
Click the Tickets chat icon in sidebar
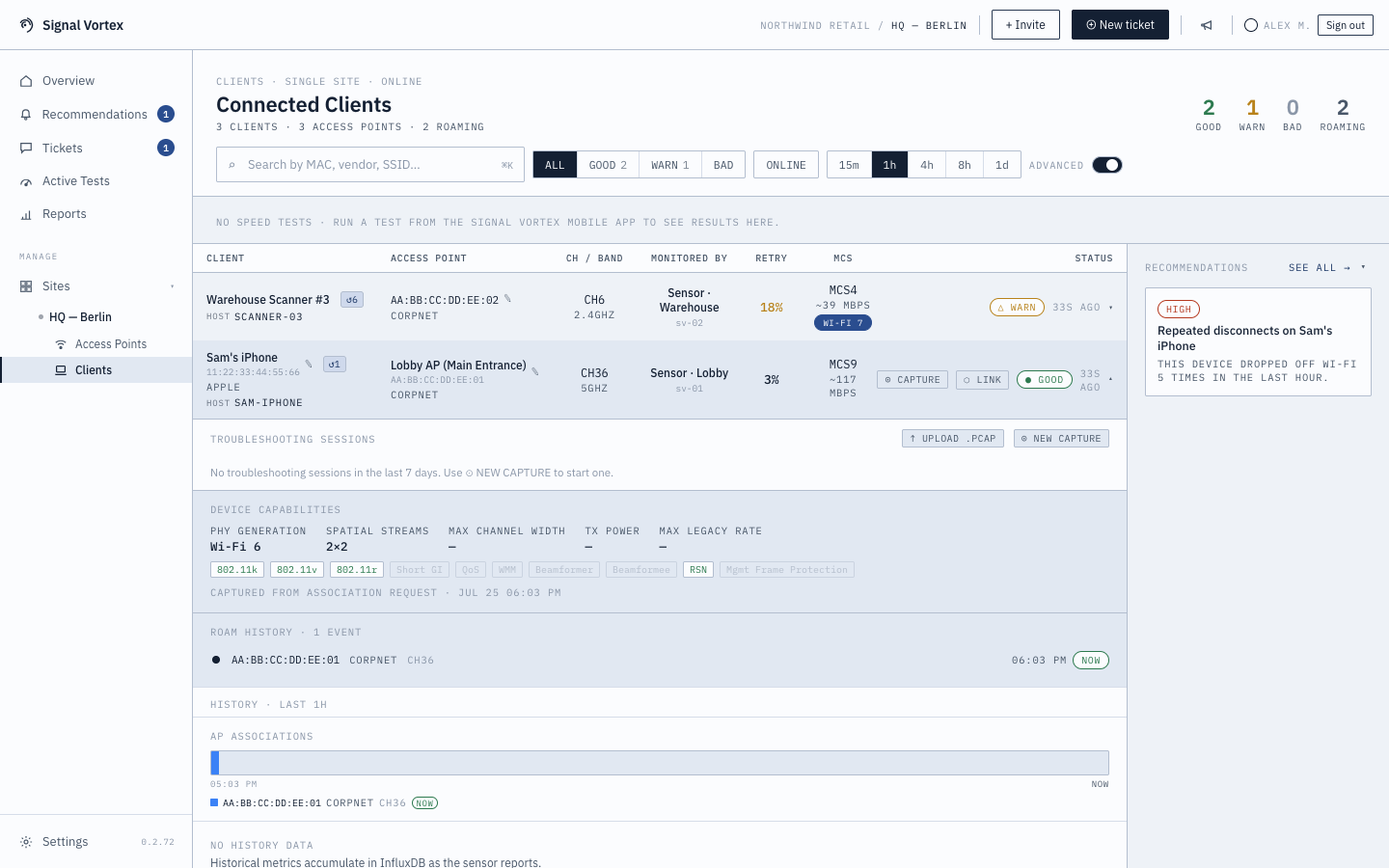click(26, 149)
